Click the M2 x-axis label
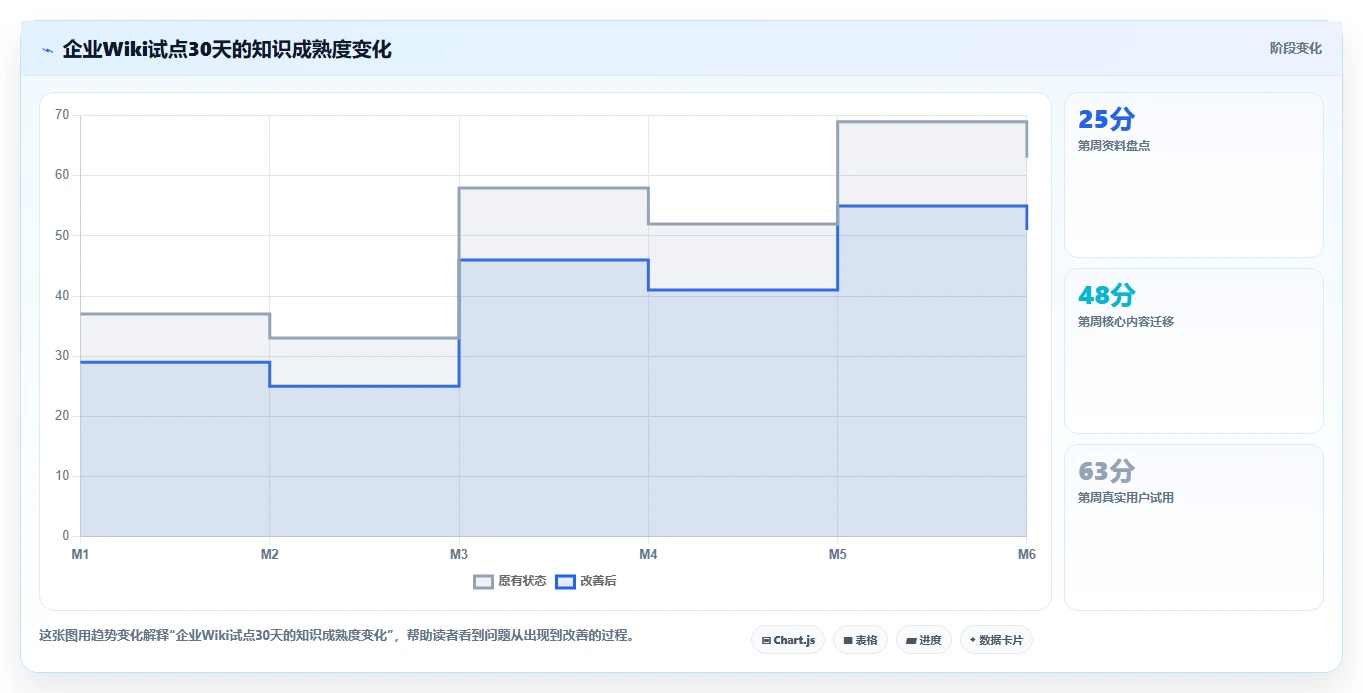 pos(269,554)
